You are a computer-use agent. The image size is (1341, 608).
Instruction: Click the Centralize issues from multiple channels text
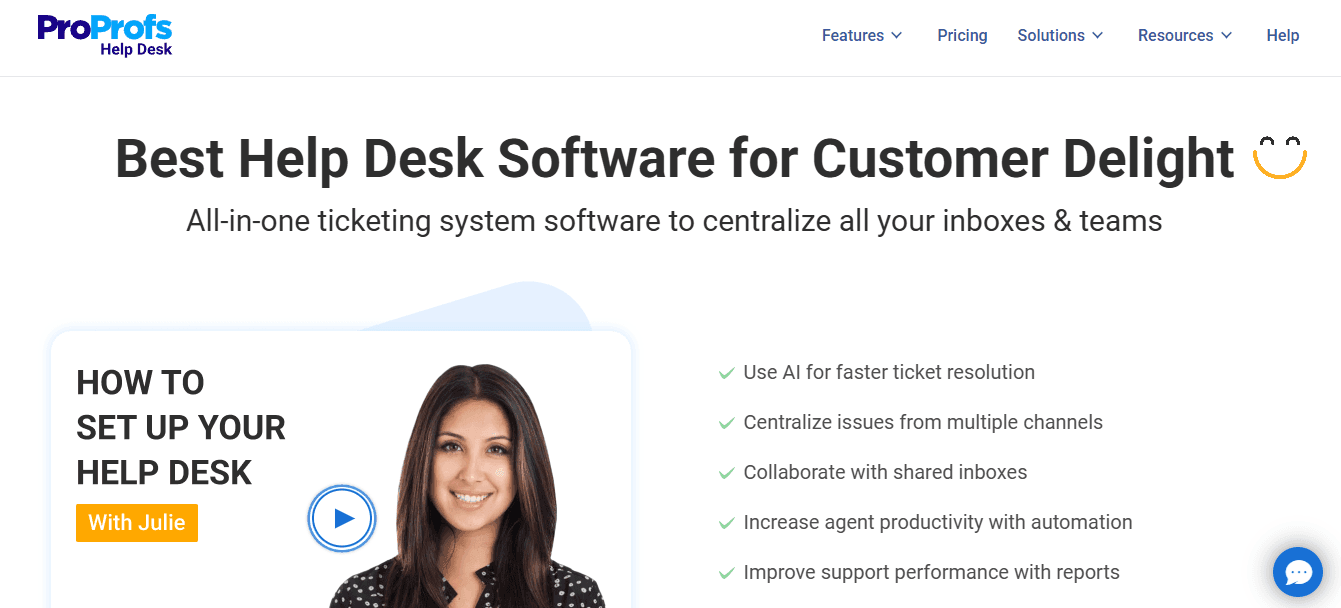tap(922, 422)
